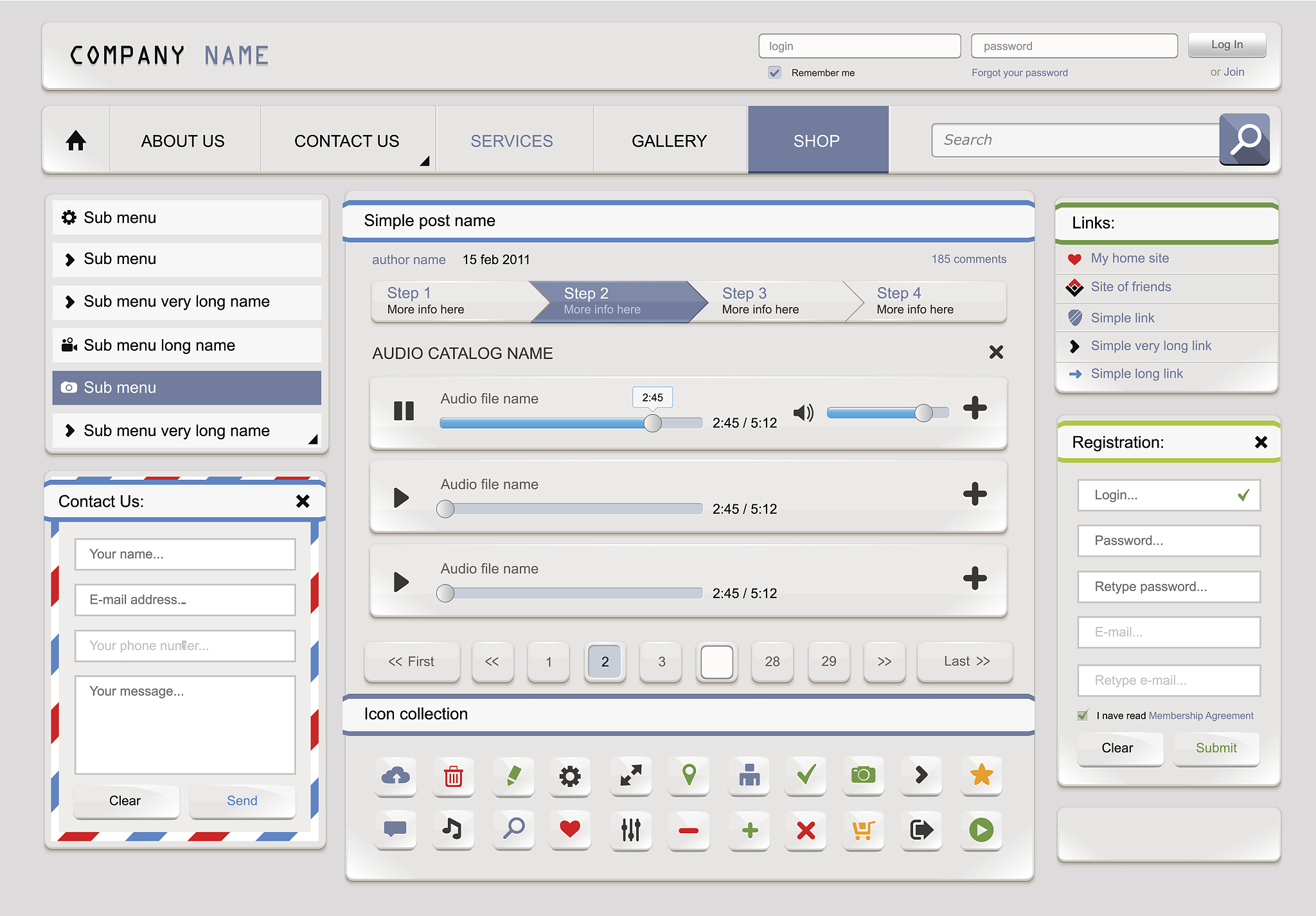Open the Gallery menu item
Image resolution: width=1316 pixels, height=916 pixels.
click(669, 141)
